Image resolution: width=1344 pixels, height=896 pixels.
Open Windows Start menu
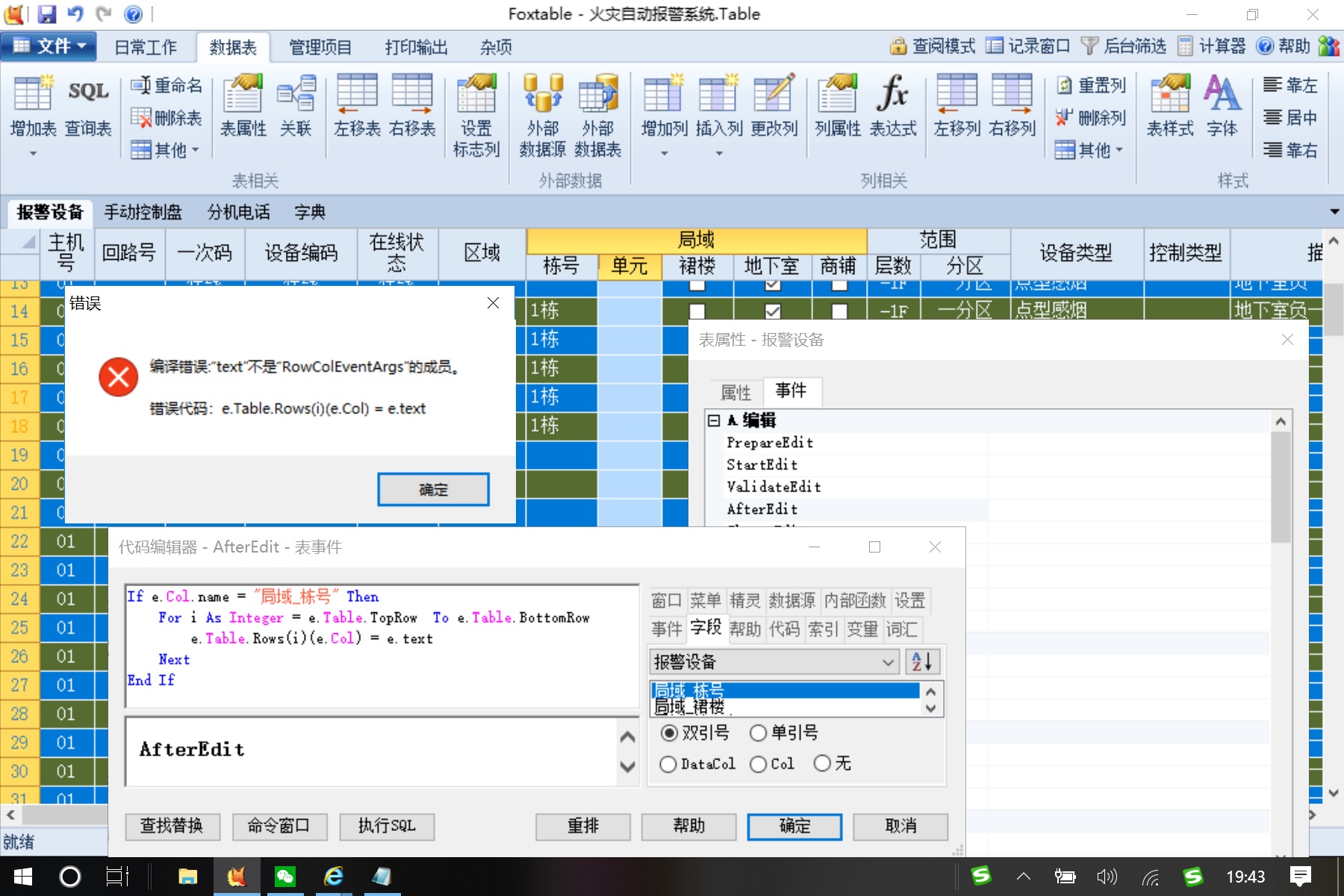click(x=23, y=876)
